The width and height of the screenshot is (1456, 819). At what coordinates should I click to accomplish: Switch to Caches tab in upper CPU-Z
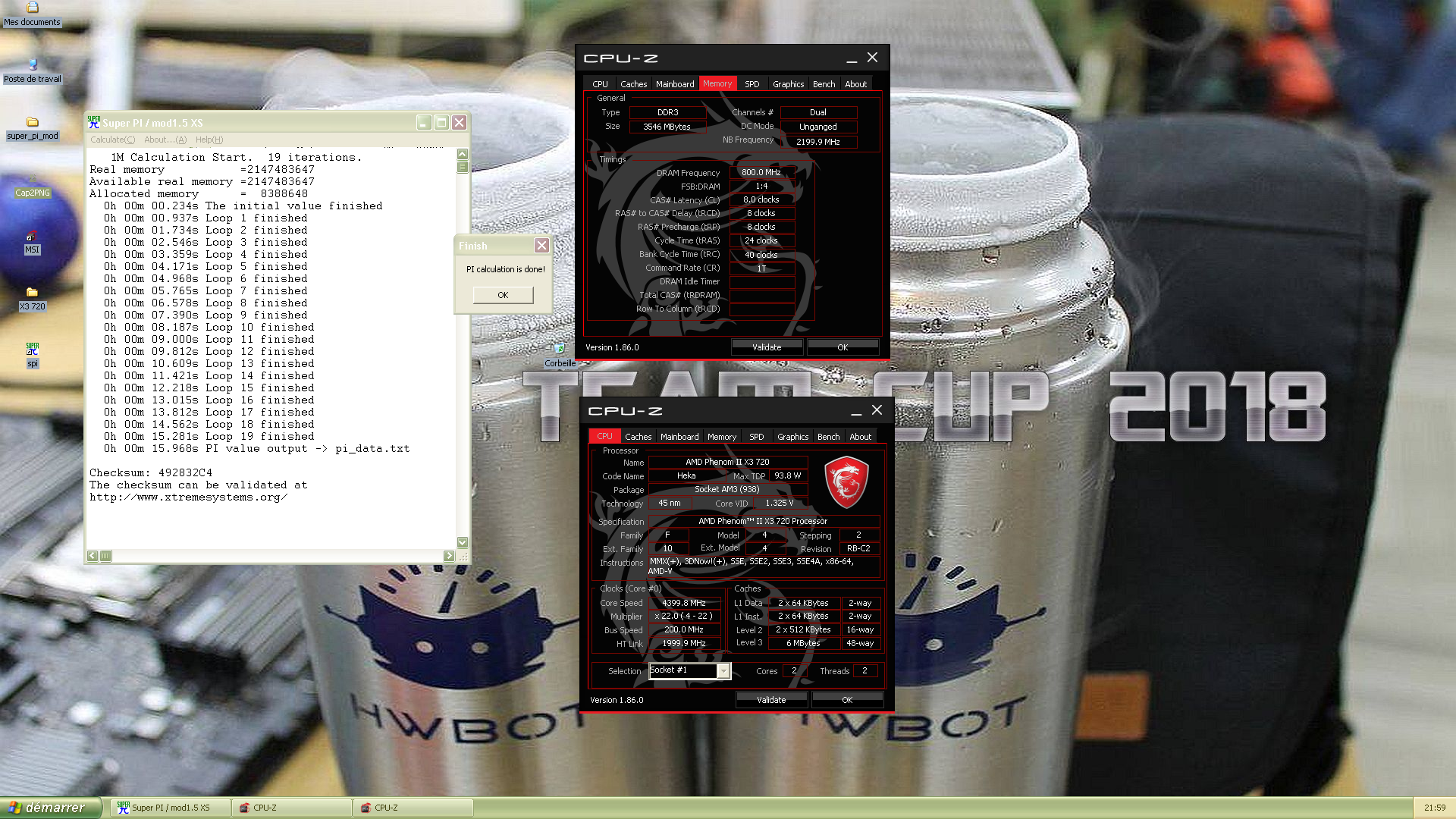point(633,84)
